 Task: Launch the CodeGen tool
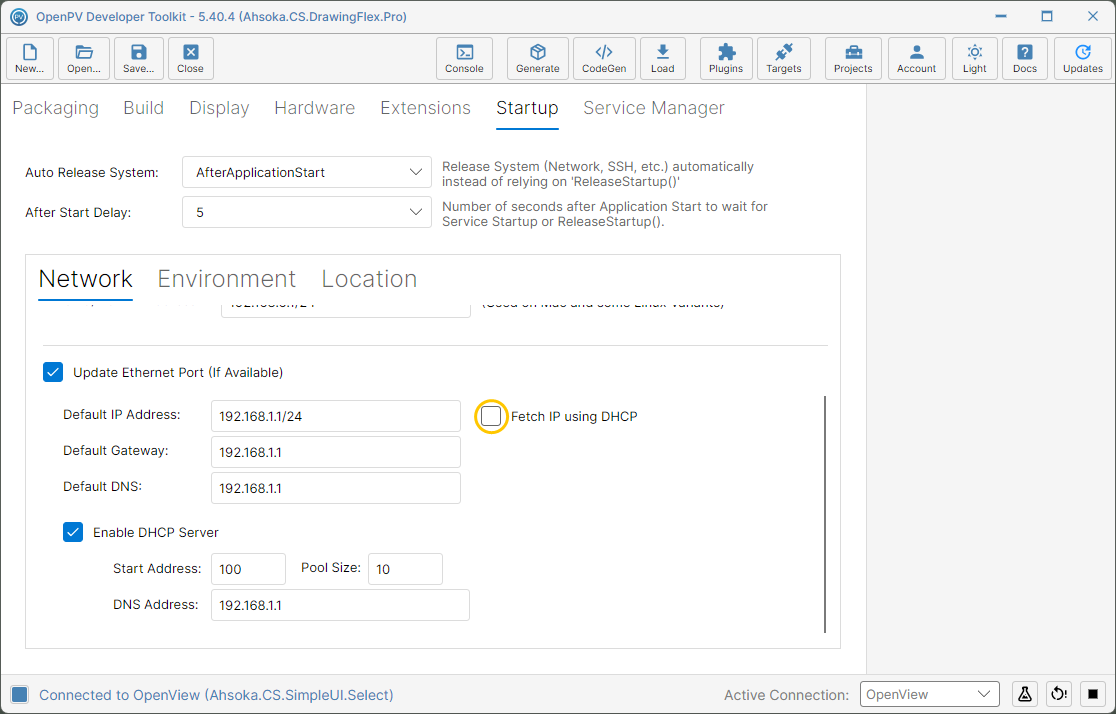[x=604, y=58]
